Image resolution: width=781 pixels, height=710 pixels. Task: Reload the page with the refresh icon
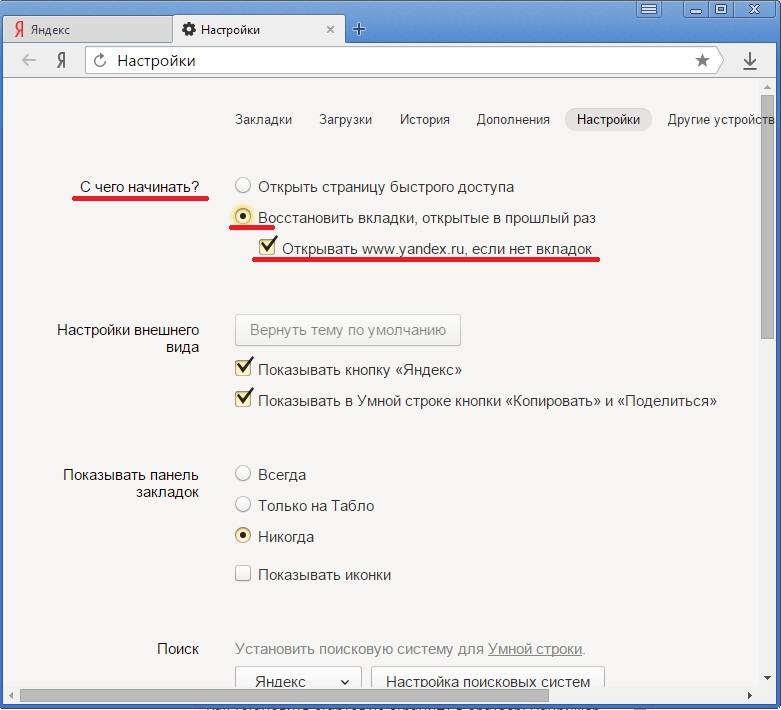pyautogui.click(x=100, y=60)
